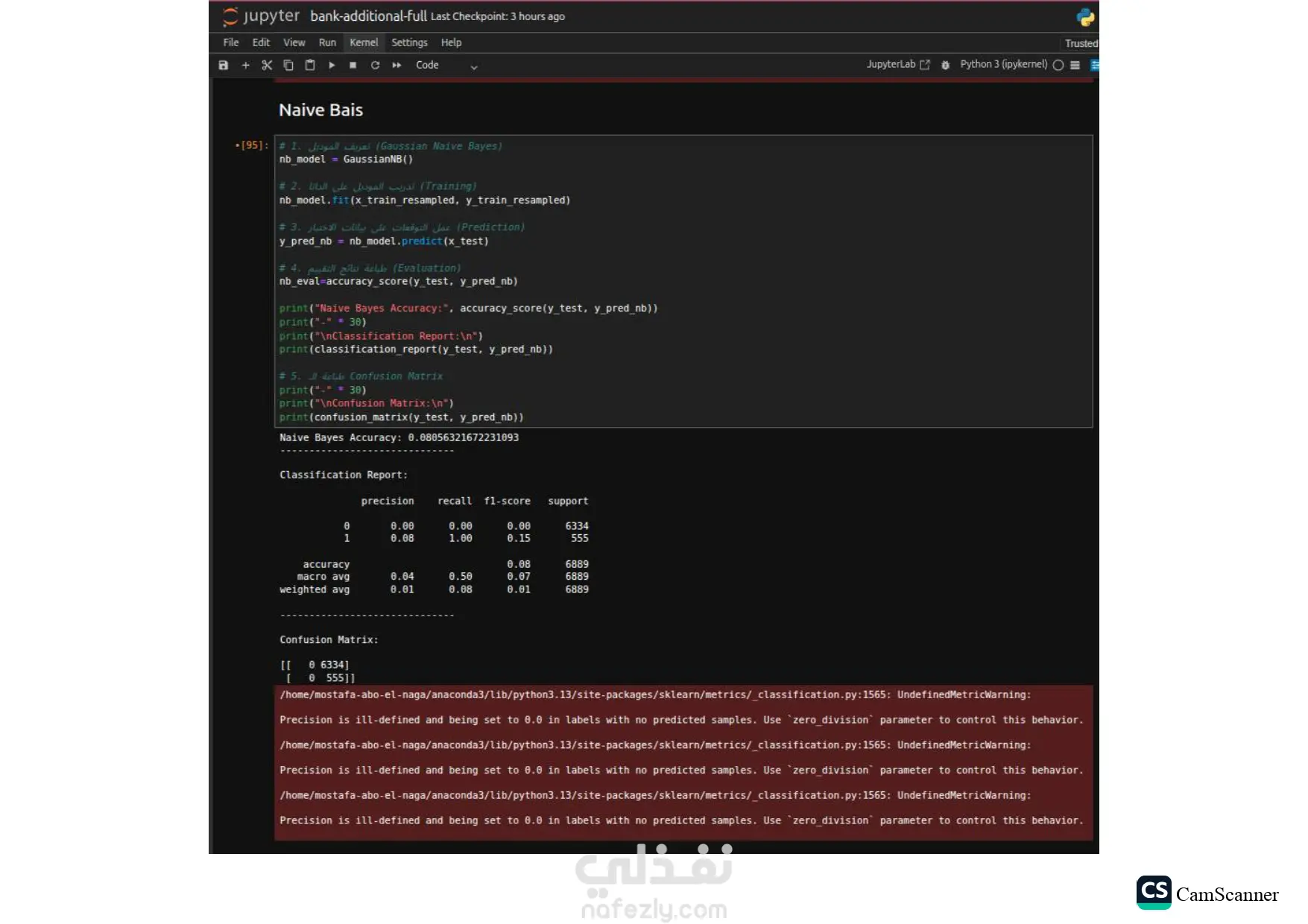Click the precision column header in output

click(x=388, y=501)
